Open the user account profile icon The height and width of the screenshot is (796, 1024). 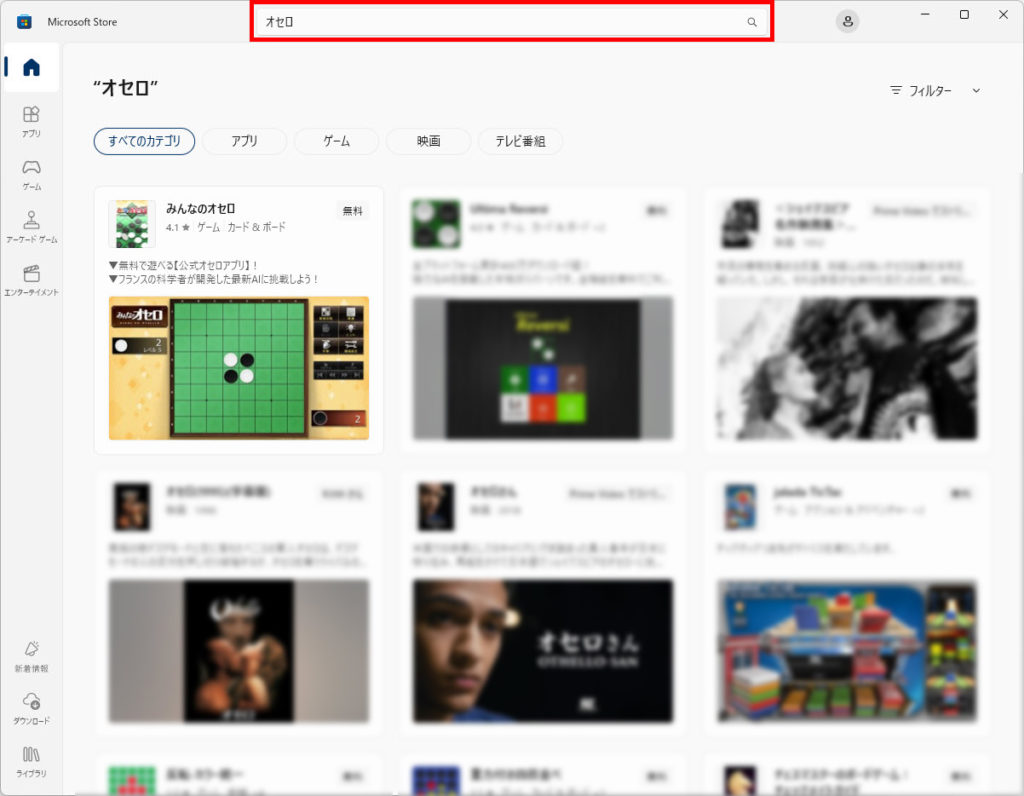click(847, 22)
